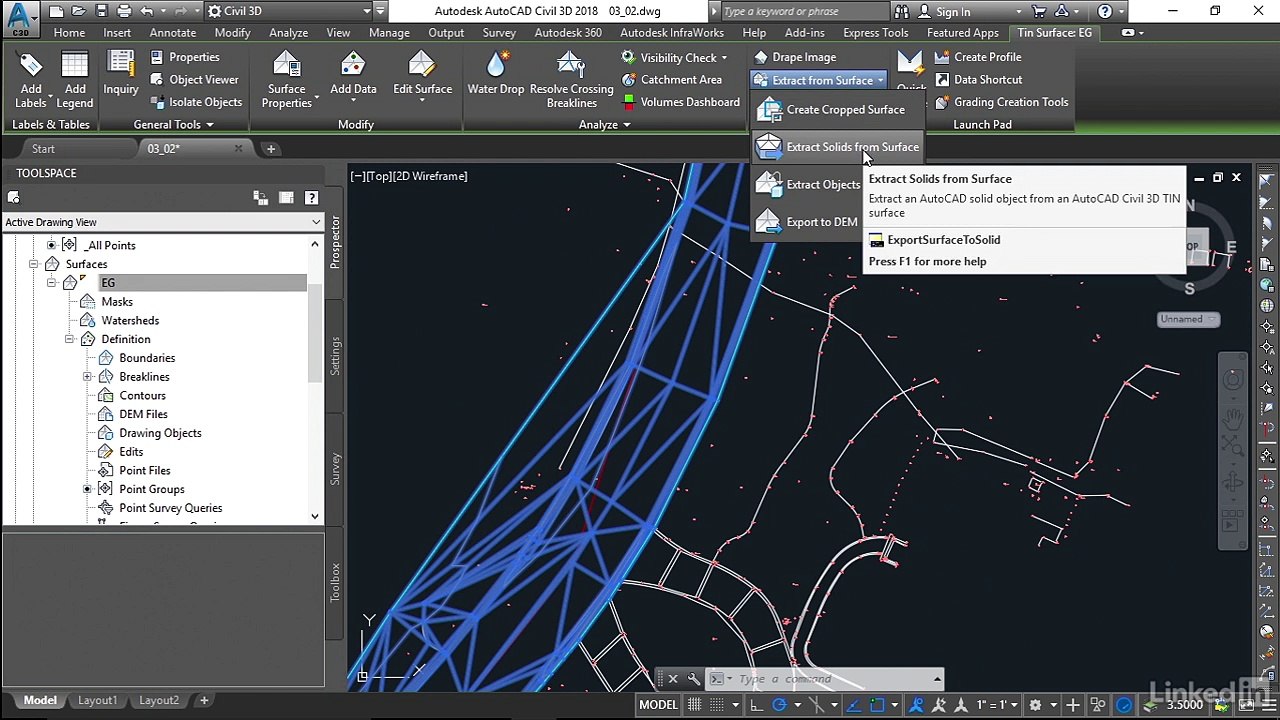Expand the Point Groups node
The height and width of the screenshot is (720, 1280).
[x=88, y=489]
